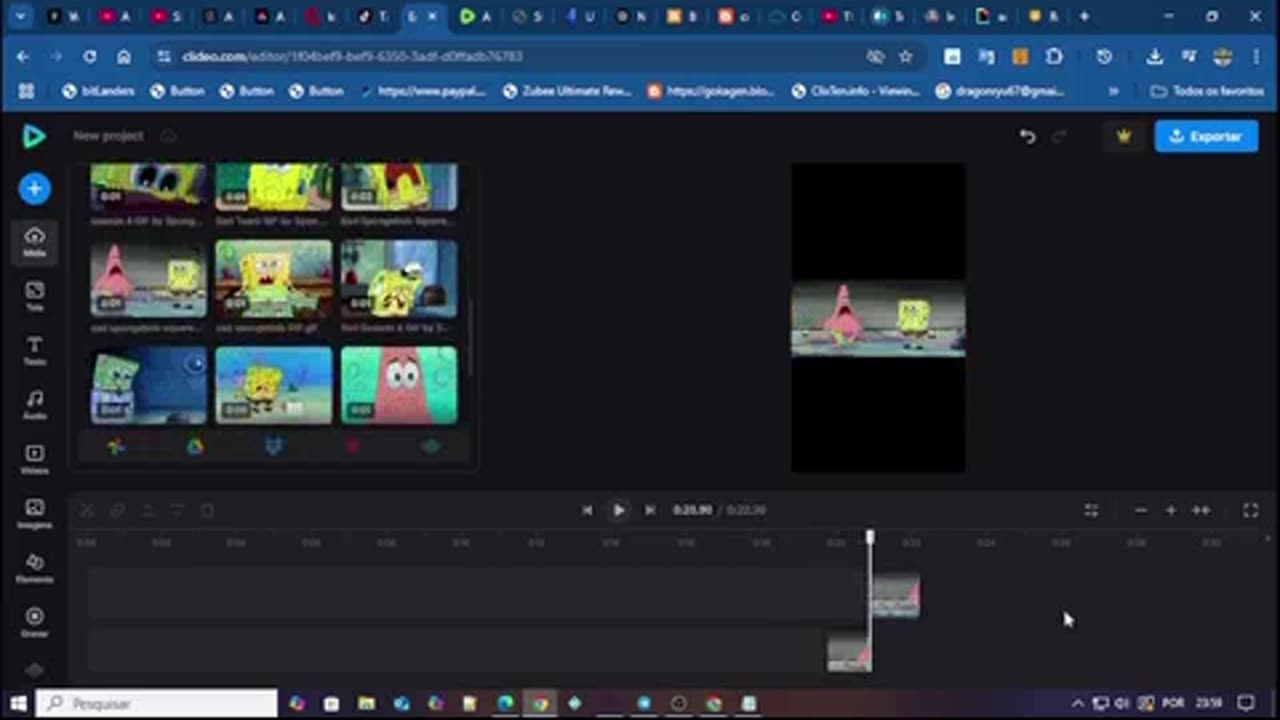Select the Patrick and SpongeBob standing GIF thumbnail

pos(148,278)
